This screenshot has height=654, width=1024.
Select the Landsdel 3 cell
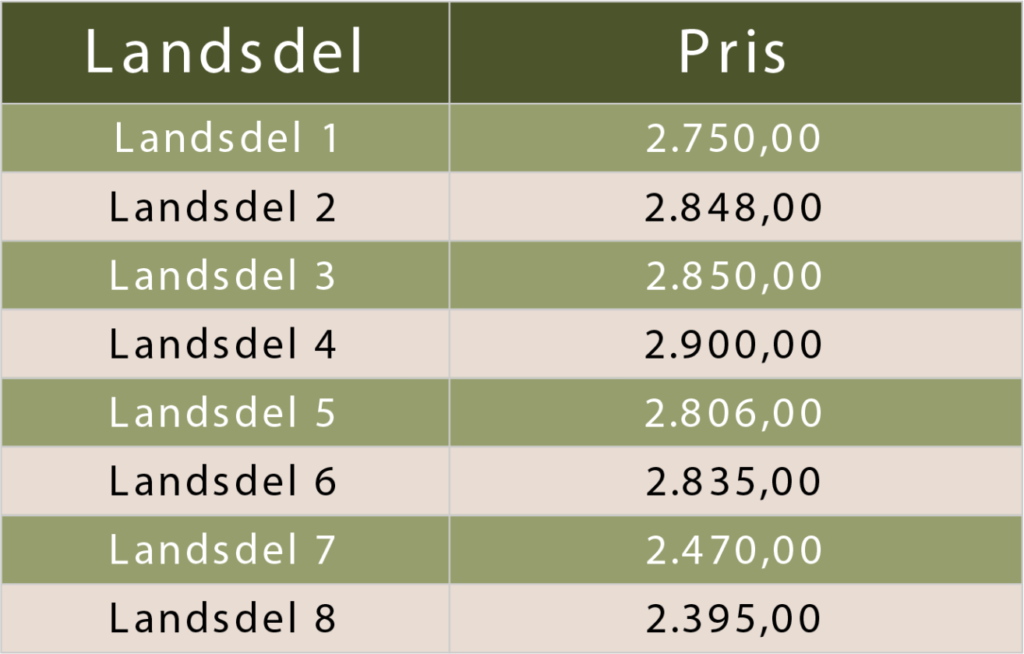coord(224,276)
